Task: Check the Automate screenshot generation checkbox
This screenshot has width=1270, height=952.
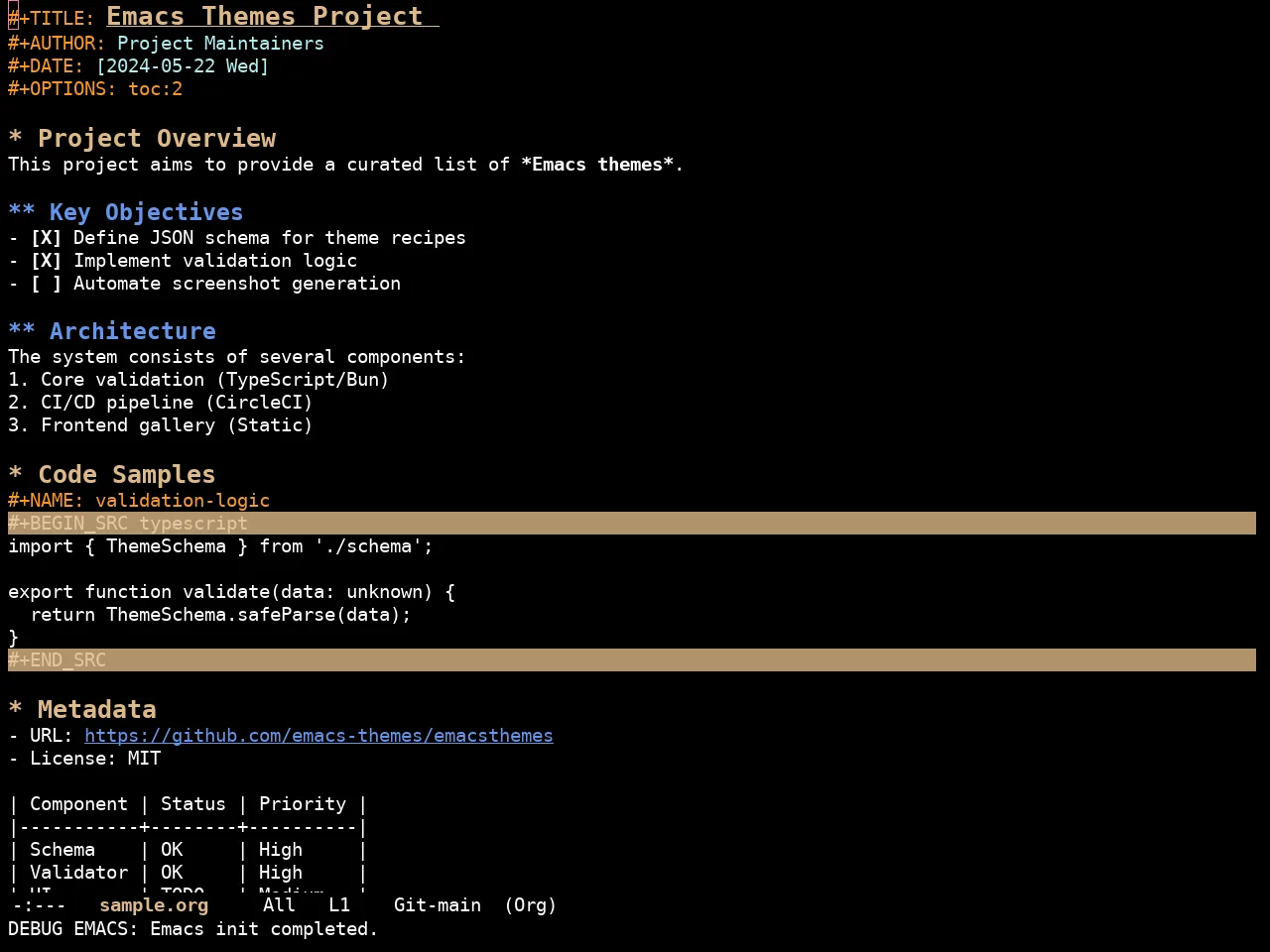Action: (46, 284)
